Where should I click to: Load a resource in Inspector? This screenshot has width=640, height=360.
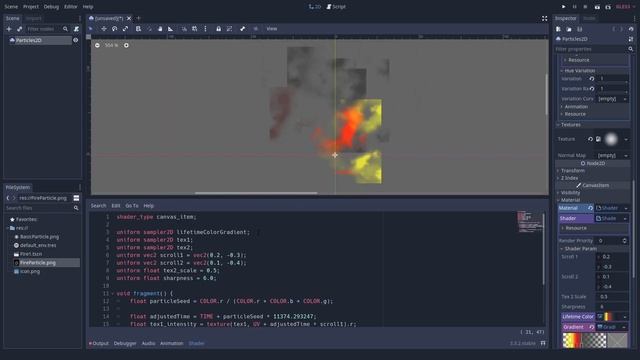[x=569, y=29]
